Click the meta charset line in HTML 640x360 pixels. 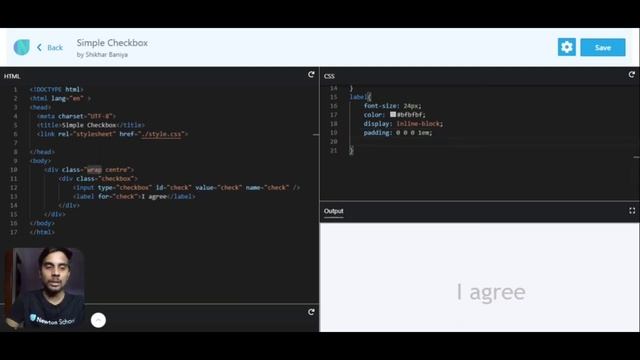(76, 116)
